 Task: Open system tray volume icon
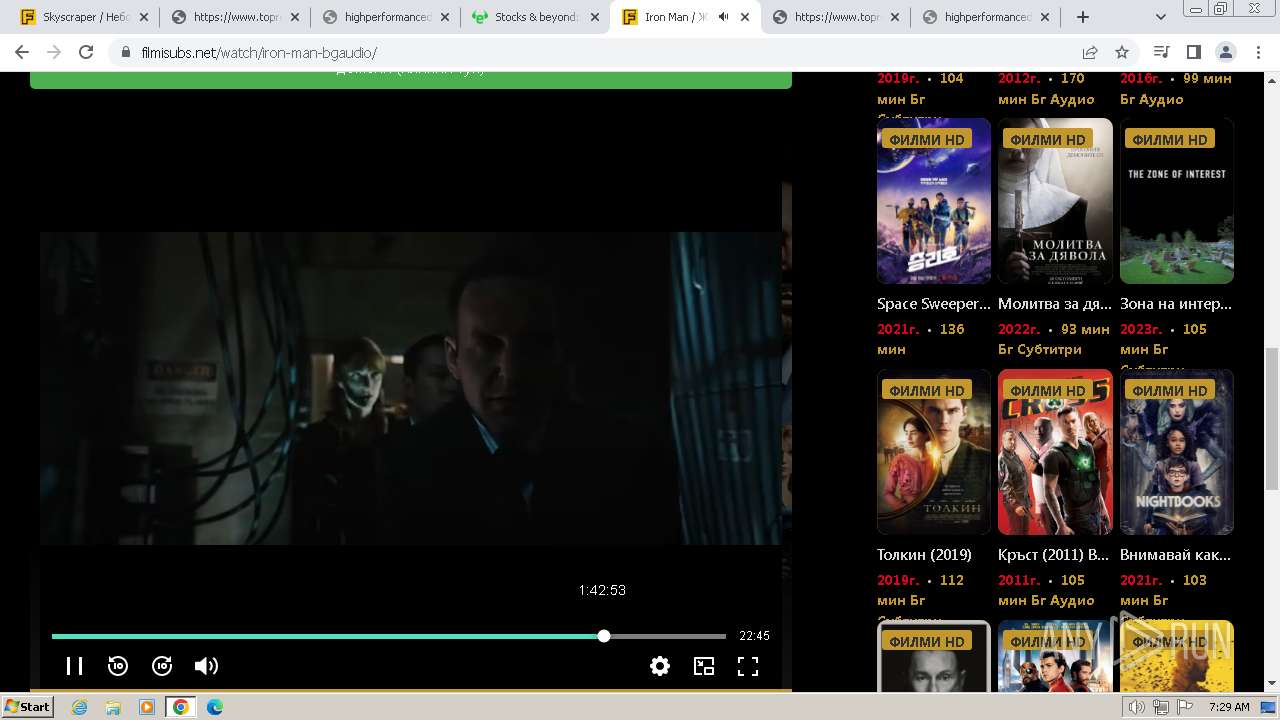(x=1137, y=707)
